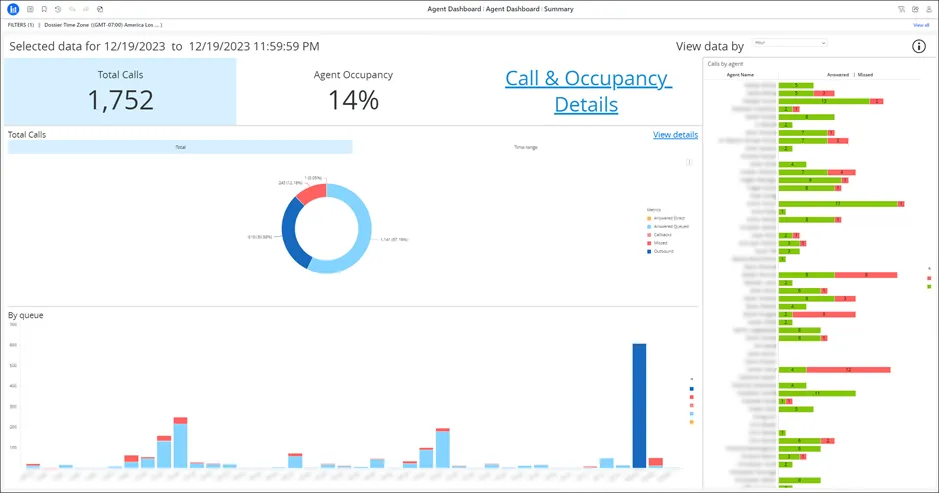Click the redo arrow icon
Viewport: 939px width, 493px height.
86,10
